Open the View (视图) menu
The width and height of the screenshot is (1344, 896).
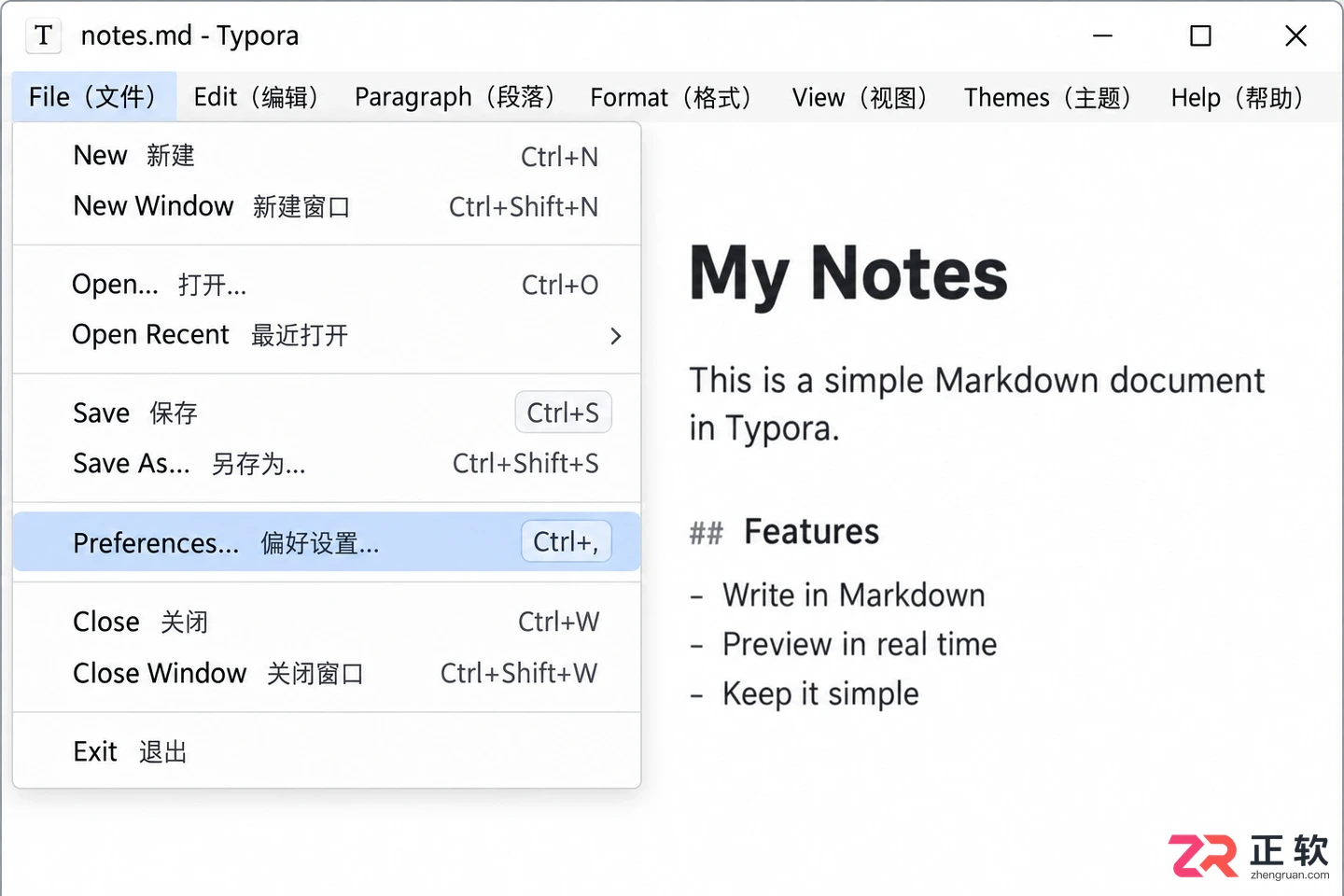(861, 97)
